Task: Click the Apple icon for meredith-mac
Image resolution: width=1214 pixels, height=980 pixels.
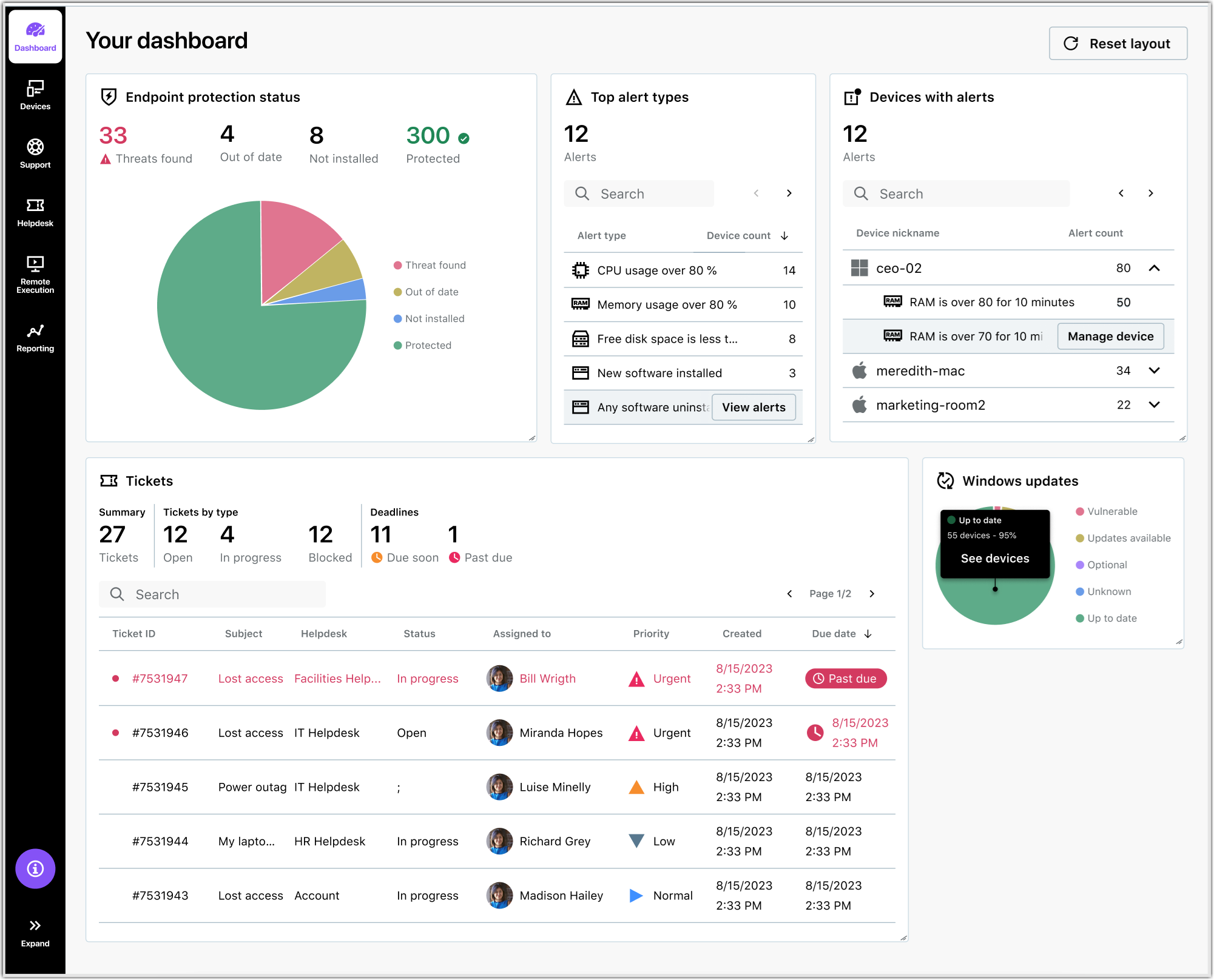Action: coord(859,371)
